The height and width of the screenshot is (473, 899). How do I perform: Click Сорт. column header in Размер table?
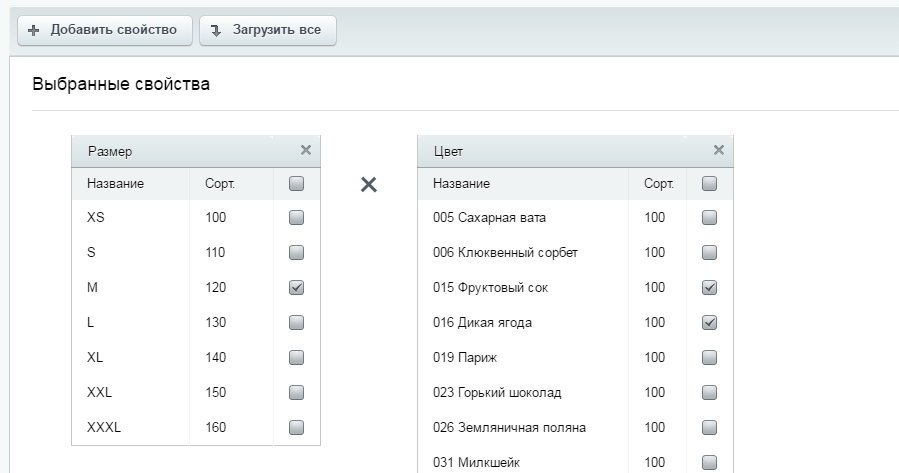(x=220, y=184)
